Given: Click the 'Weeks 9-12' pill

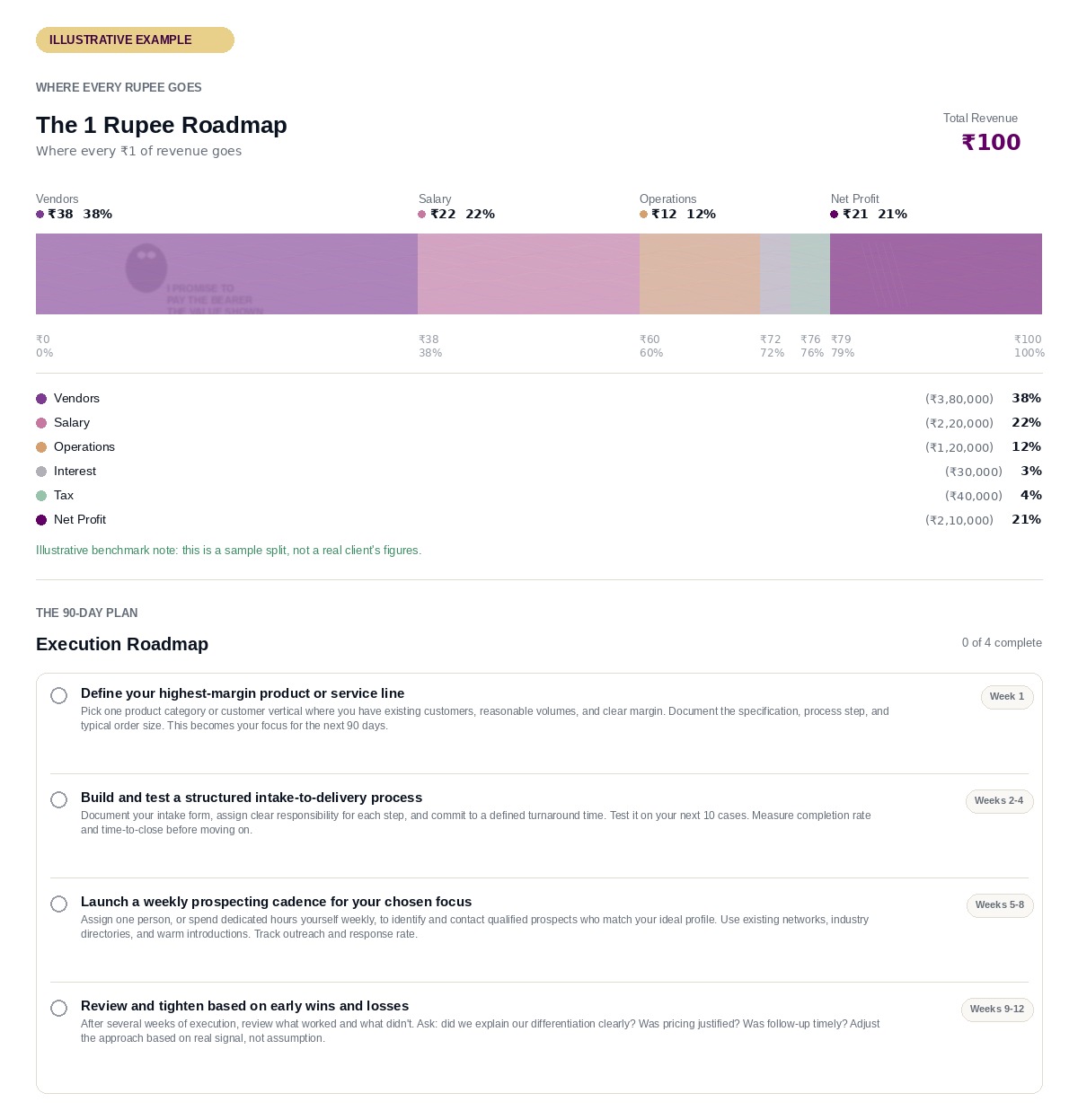Looking at the screenshot, I should tap(997, 1010).
